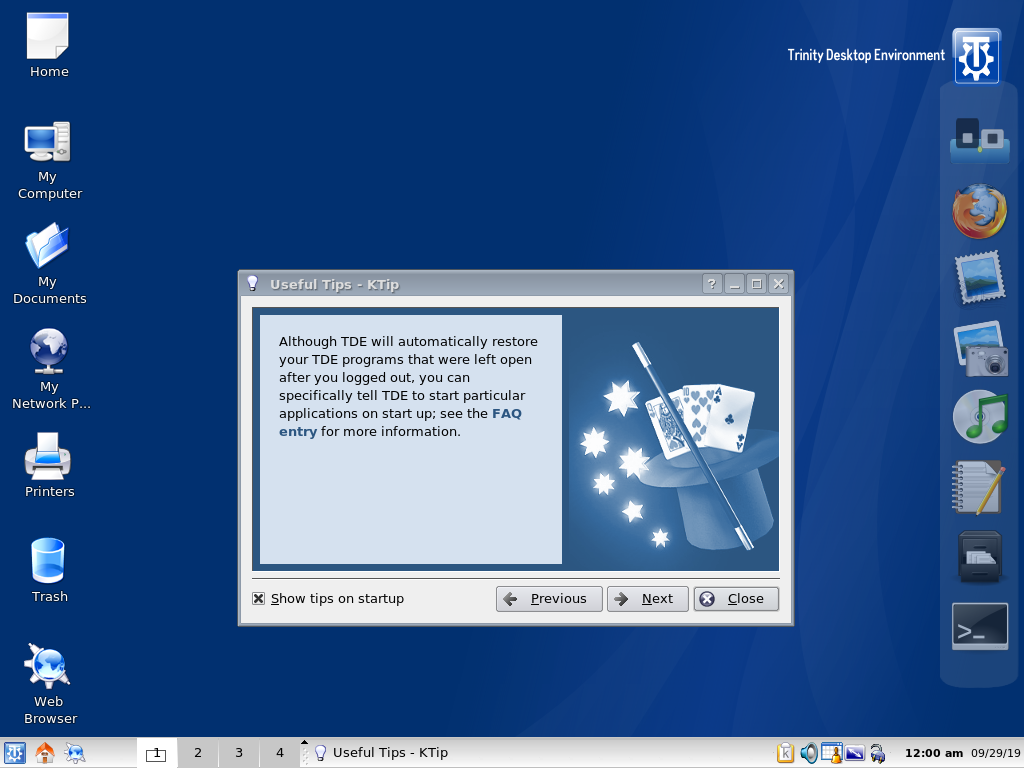Click the lightbulb icon in KTip title bar

tap(253, 283)
